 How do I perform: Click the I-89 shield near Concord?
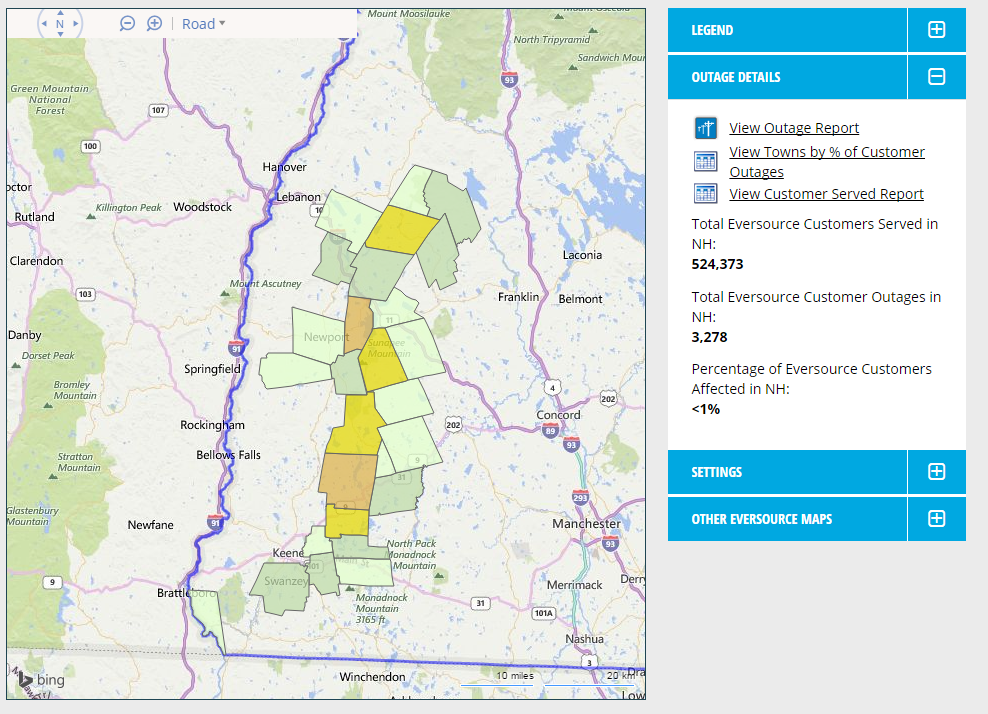pyautogui.click(x=550, y=431)
